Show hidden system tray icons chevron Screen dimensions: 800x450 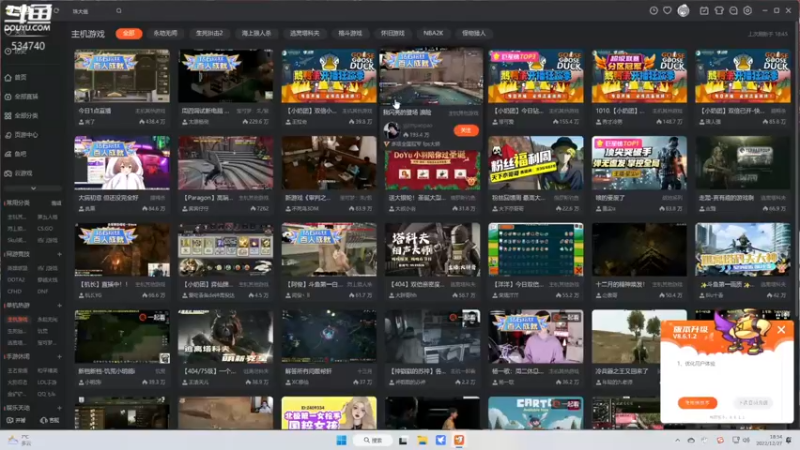678,440
